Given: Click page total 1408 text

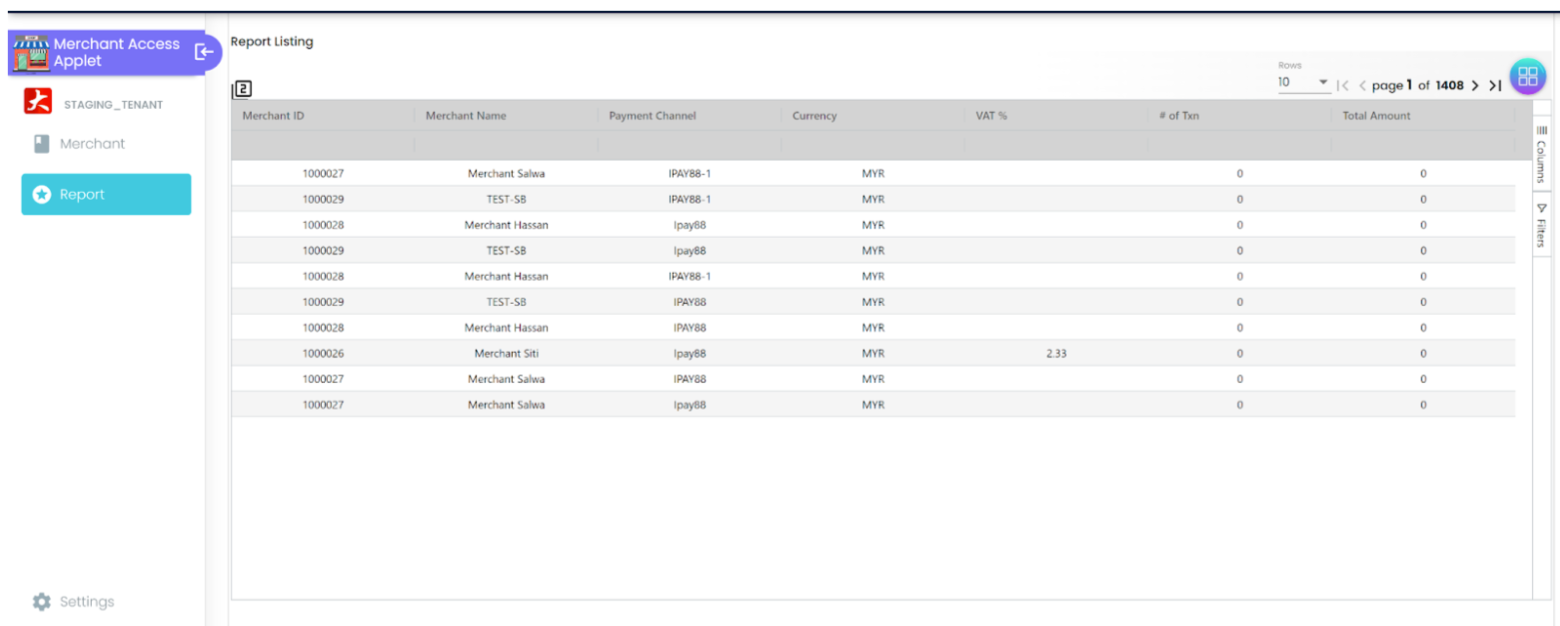Looking at the screenshot, I should [x=1450, y=86].
